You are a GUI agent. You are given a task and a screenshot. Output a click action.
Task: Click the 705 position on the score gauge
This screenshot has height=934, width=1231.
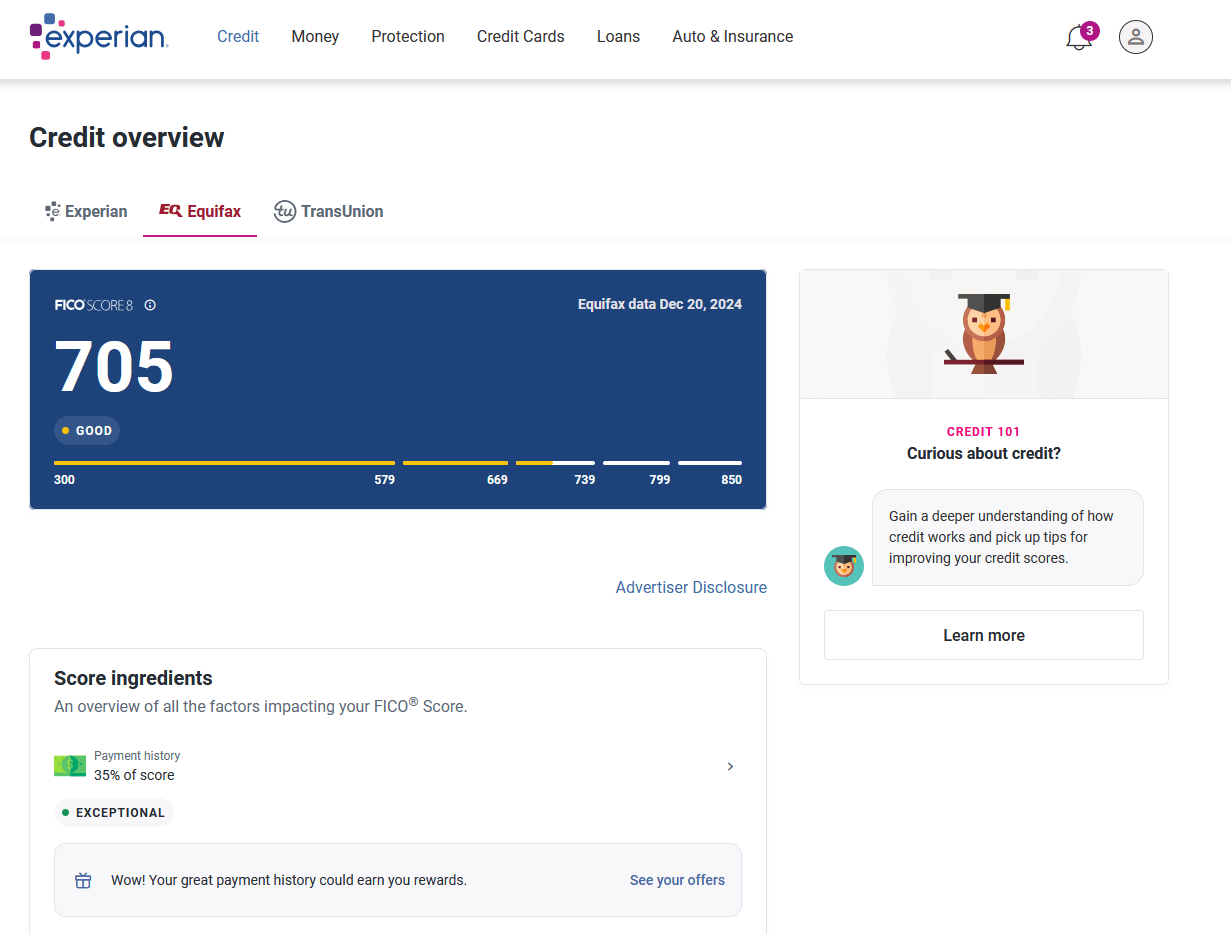pyautogui.click(x=555, y=463)
